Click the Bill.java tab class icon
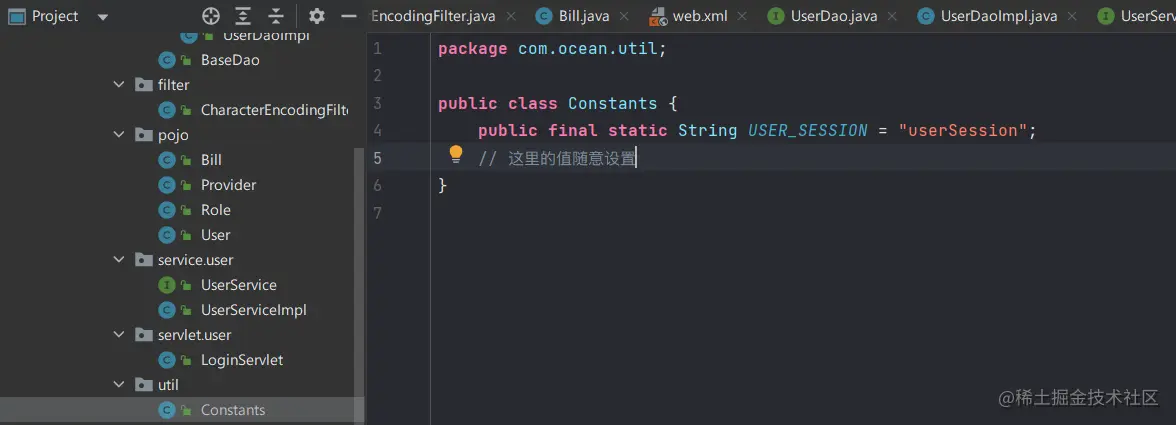Screen dimensions: 1176x425 point(544,16)
